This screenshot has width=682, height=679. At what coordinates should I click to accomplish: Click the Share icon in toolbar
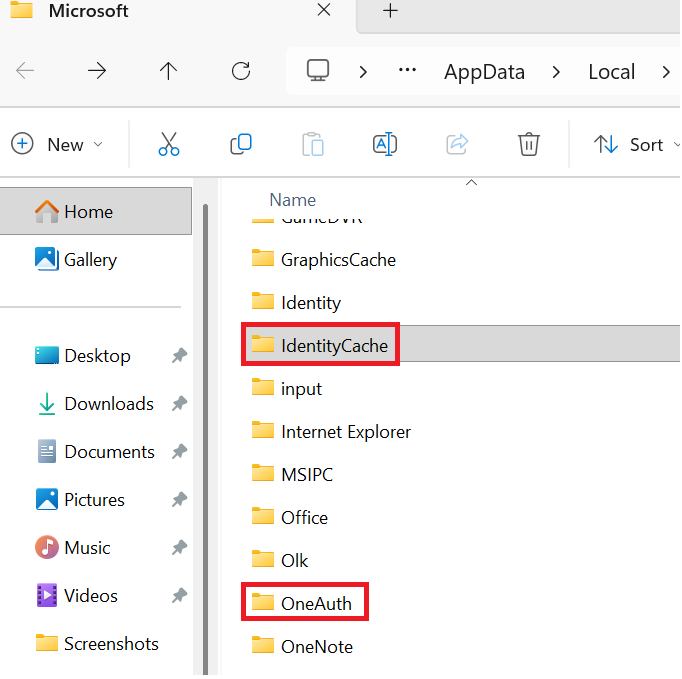457,144
